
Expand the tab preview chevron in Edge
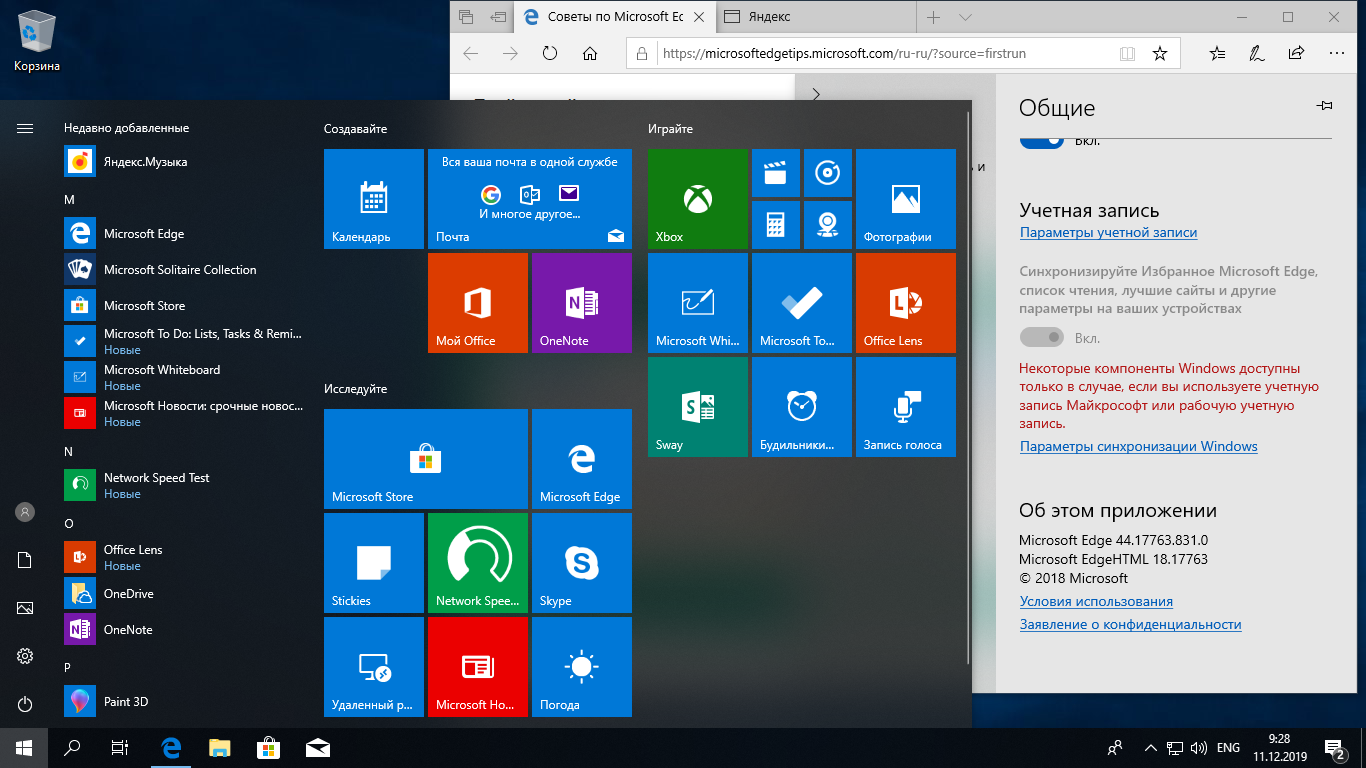965,17
